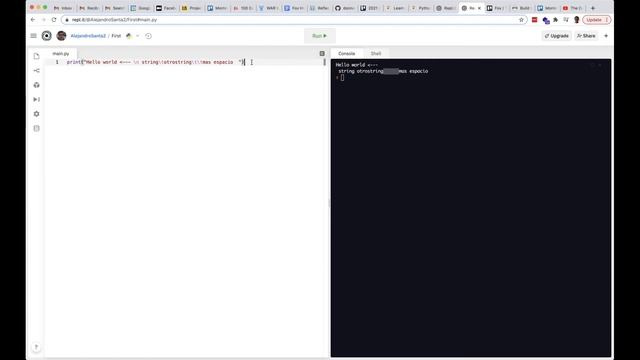Reload the browser page
The image size is (640, 360).
[x=54, y=20]
